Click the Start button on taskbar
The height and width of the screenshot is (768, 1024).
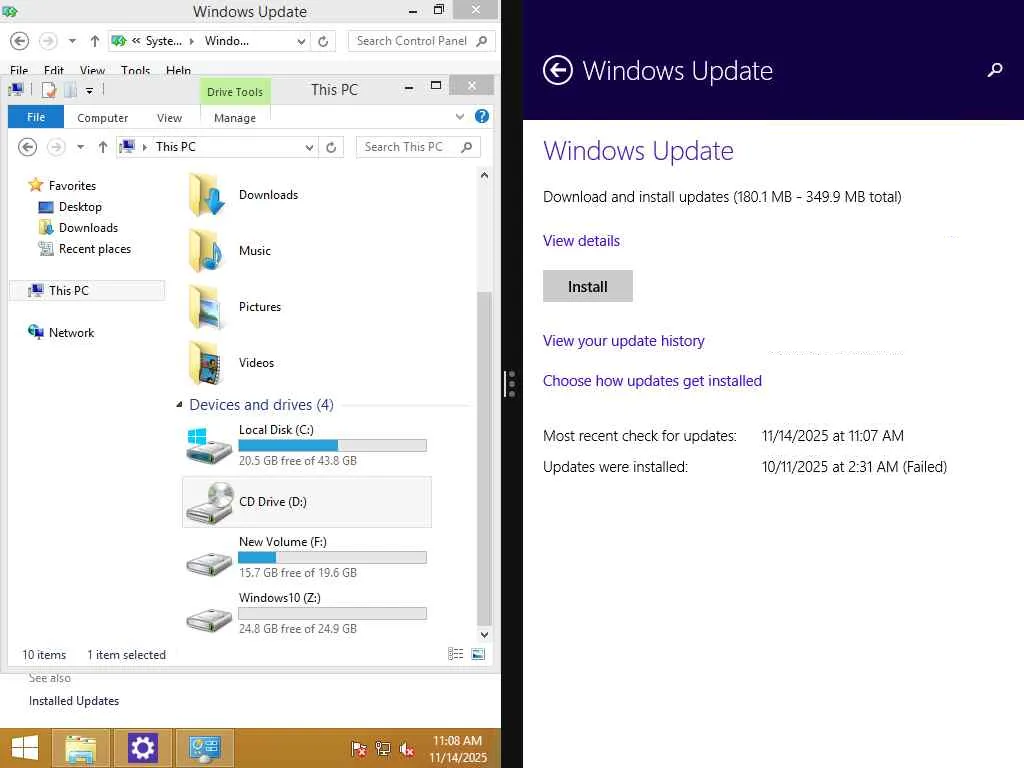pos(25,748)
